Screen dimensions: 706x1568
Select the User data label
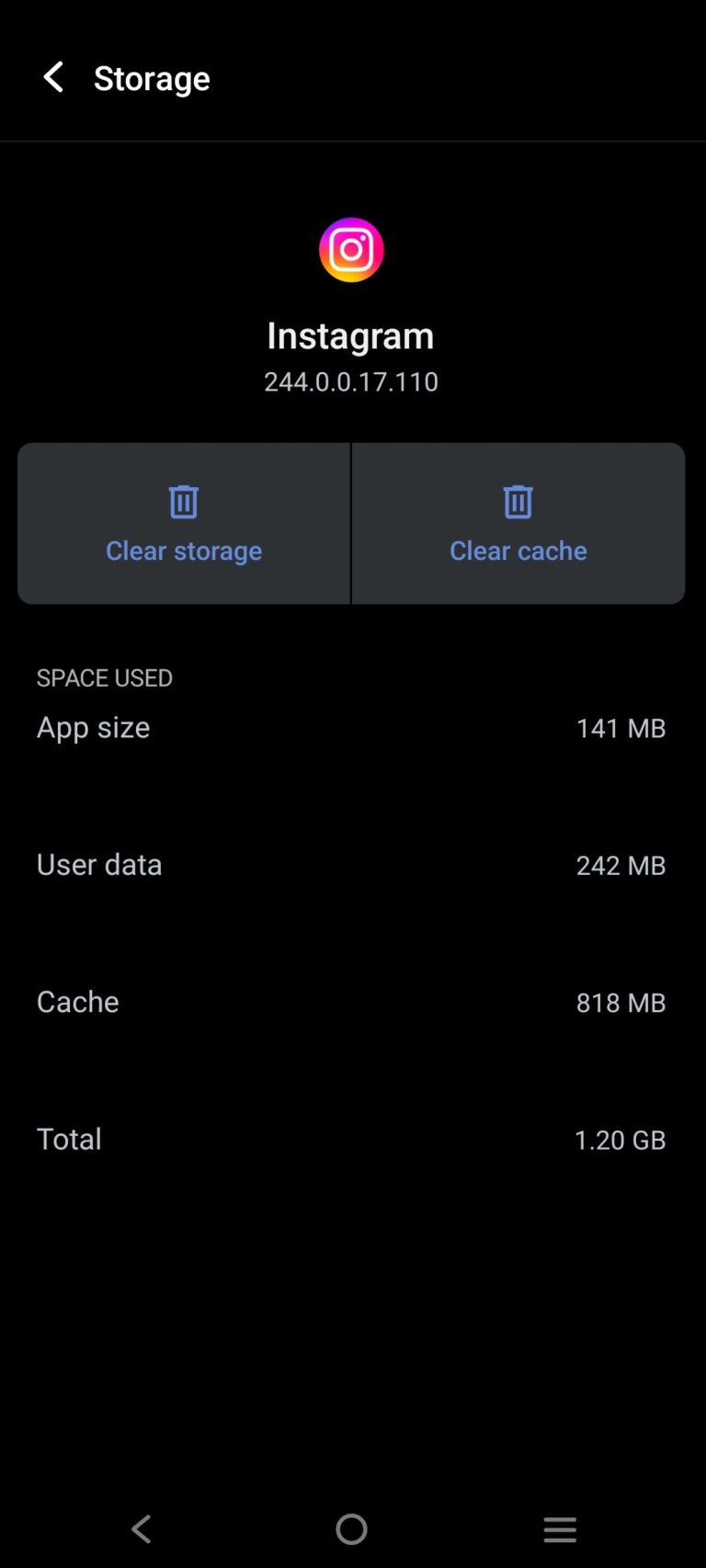(99, 865)
